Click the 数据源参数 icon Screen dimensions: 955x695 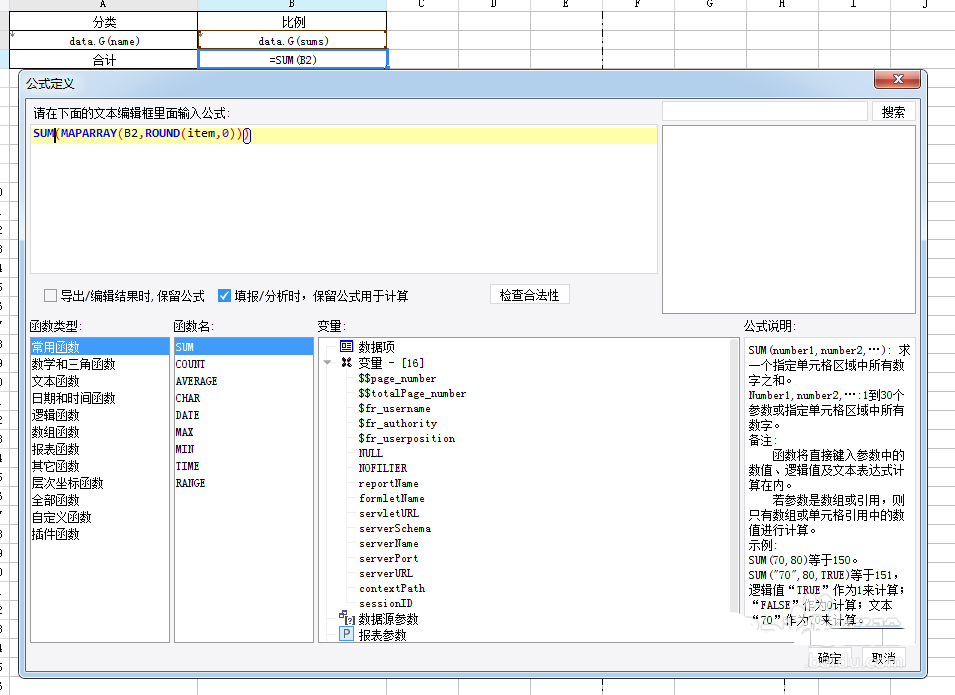(x=346, y=619)
